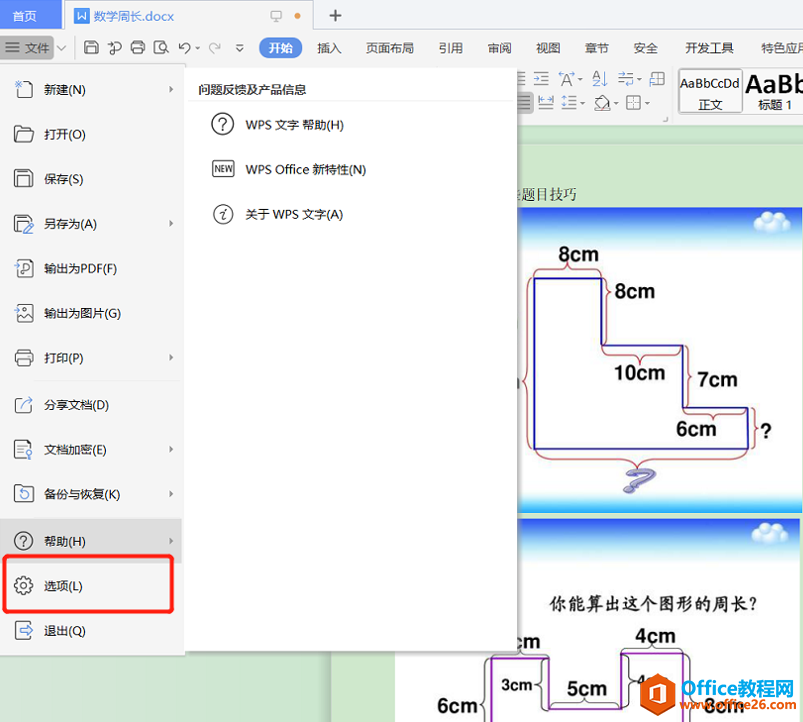
Task: Click the print icon in quick toolbar
Action: tap(138, 48)
